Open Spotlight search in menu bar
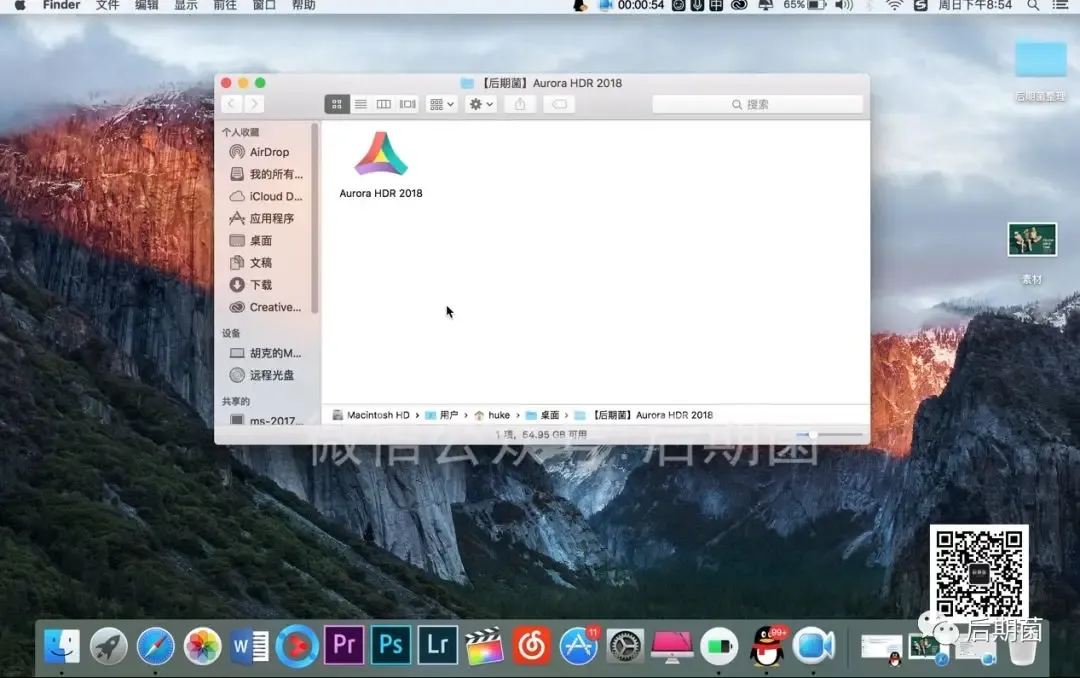1080x678 pixels. (1033, 5)
